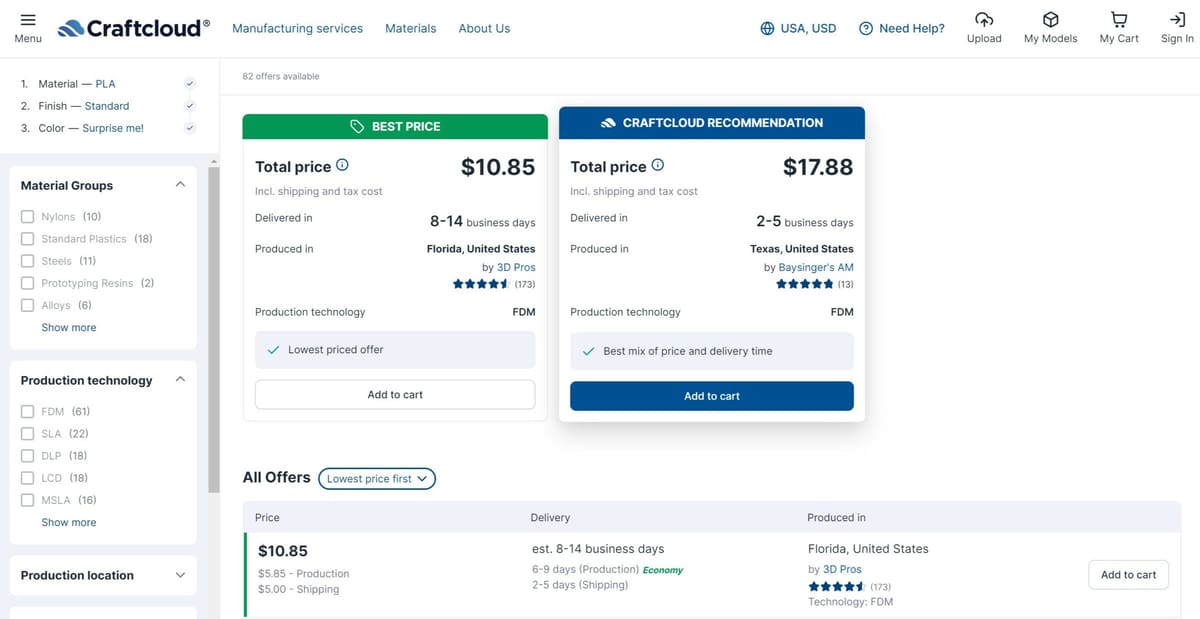Viewport: 1200px width, 619px height.
Task: Open the hamburger Menu icon
Action: [x=28, y=20]
